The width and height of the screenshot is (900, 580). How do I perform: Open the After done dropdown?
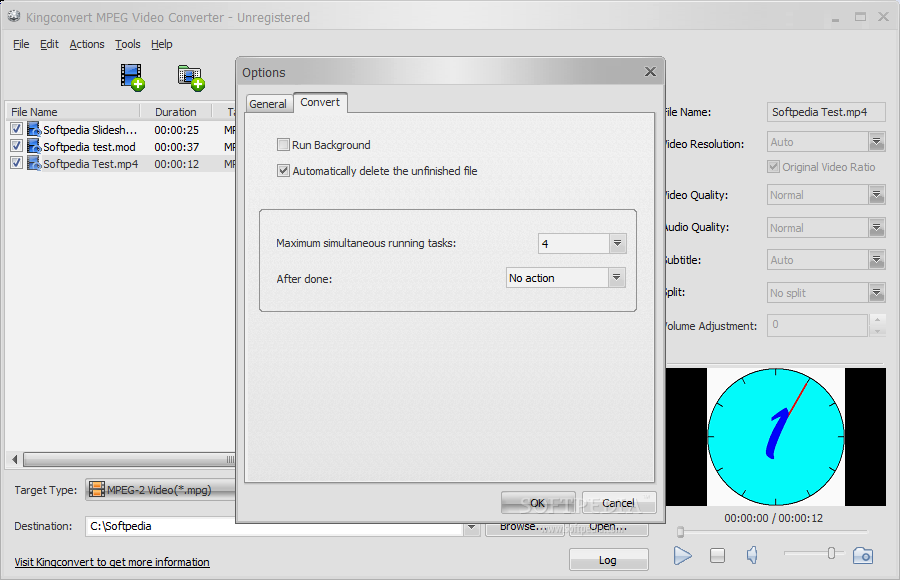tap(616, 278)
